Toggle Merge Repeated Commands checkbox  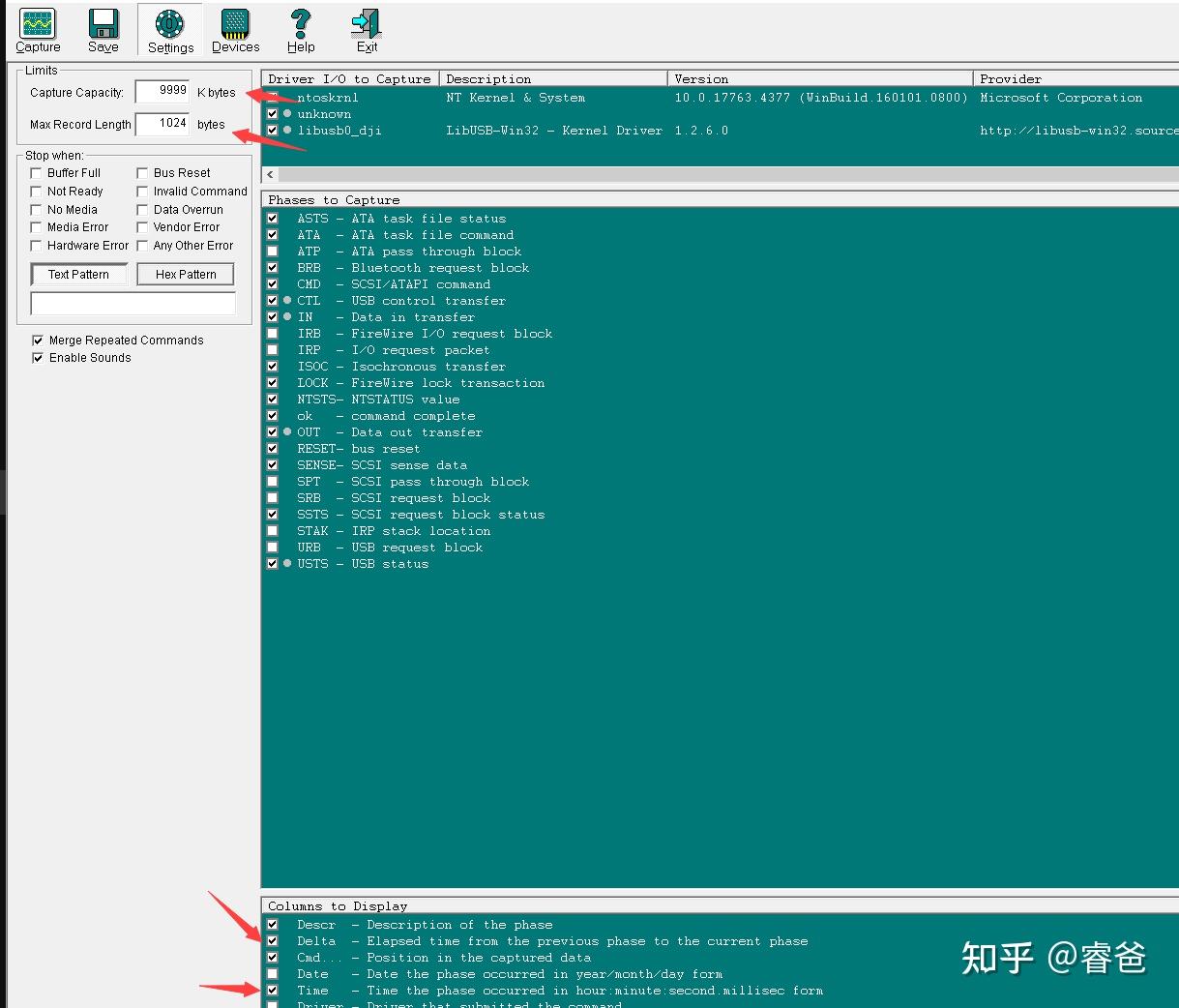[x=38, y=341]
